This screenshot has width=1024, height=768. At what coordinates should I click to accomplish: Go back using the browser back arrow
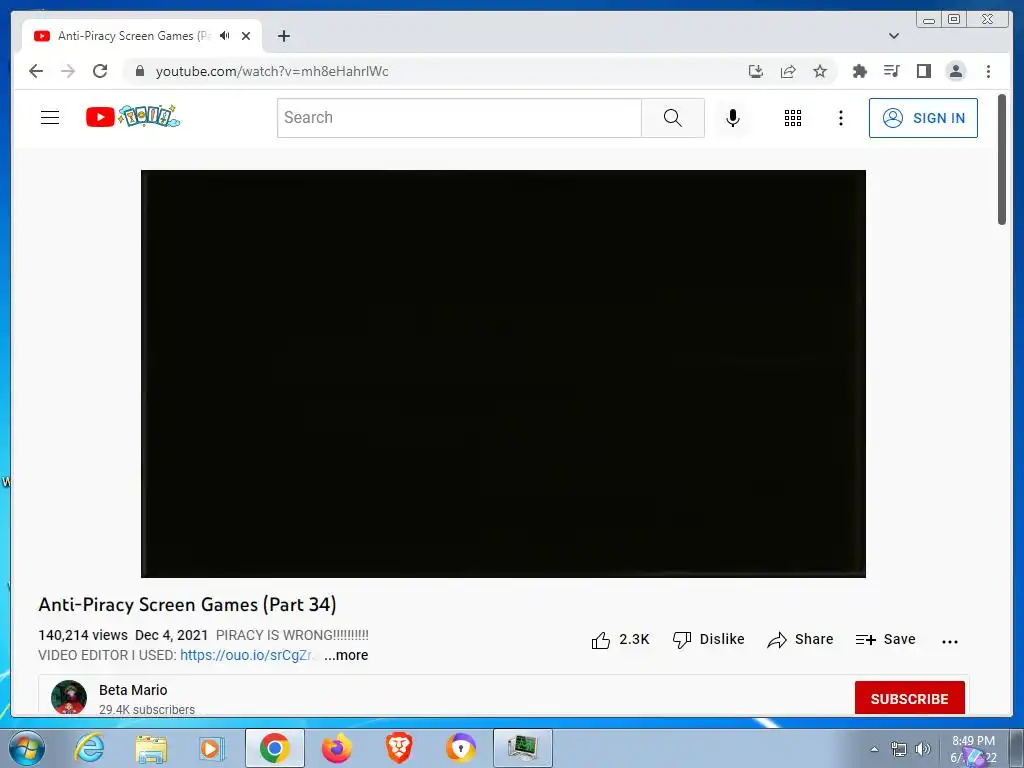click(36, 71)
